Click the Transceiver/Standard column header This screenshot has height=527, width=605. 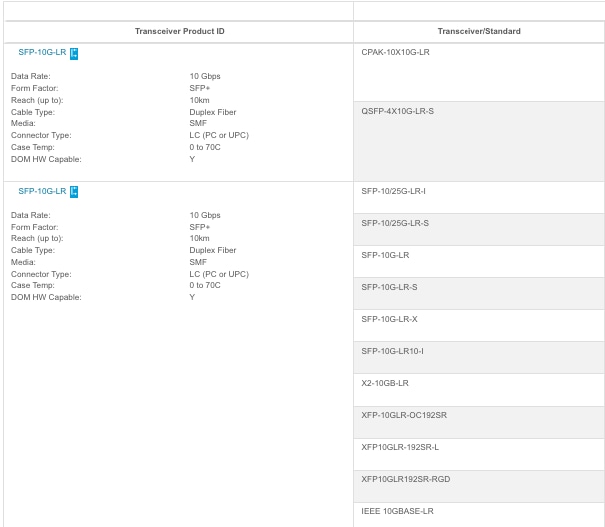(x=479, y=31)
